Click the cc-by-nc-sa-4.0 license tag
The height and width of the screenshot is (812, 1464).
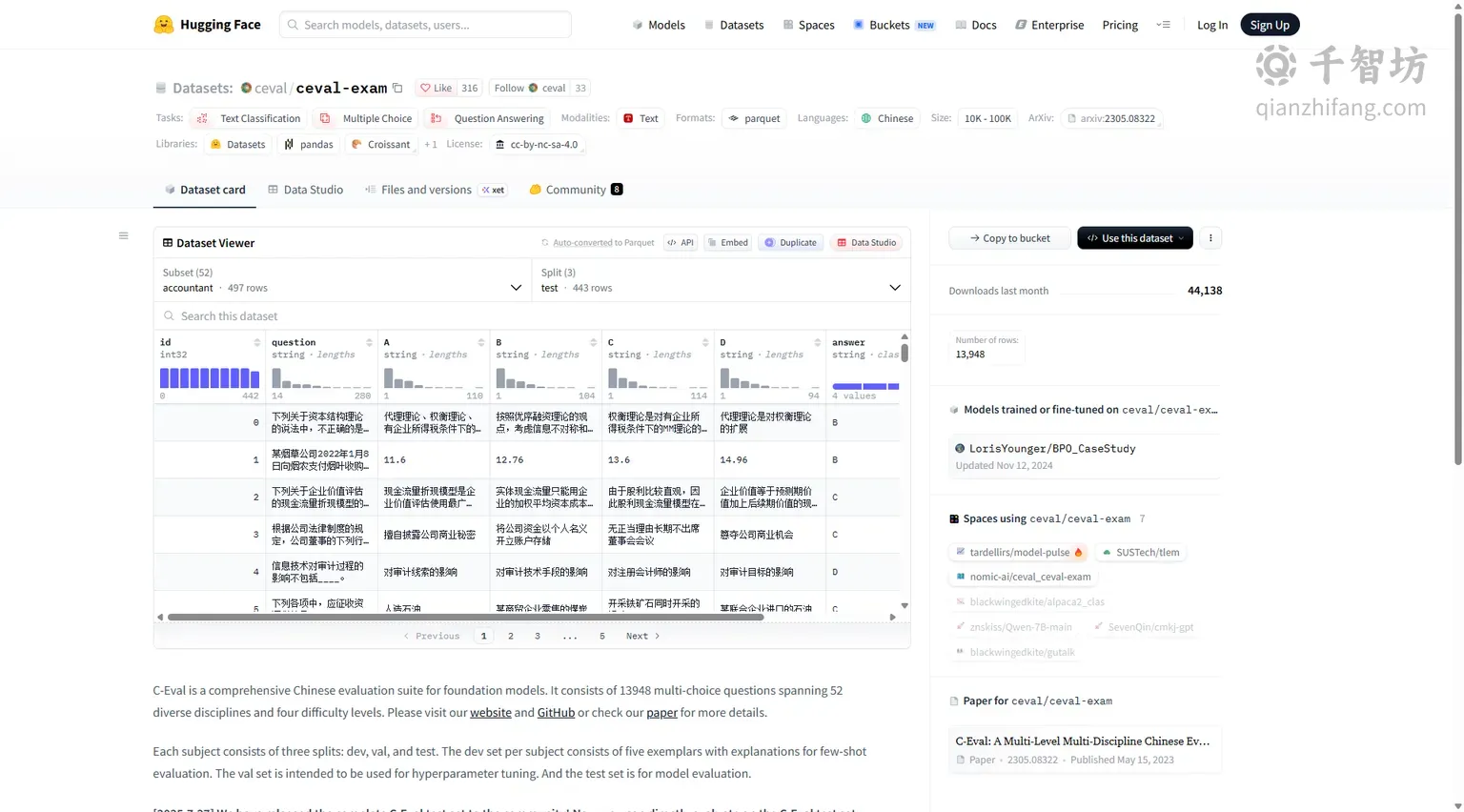(537, 145)
